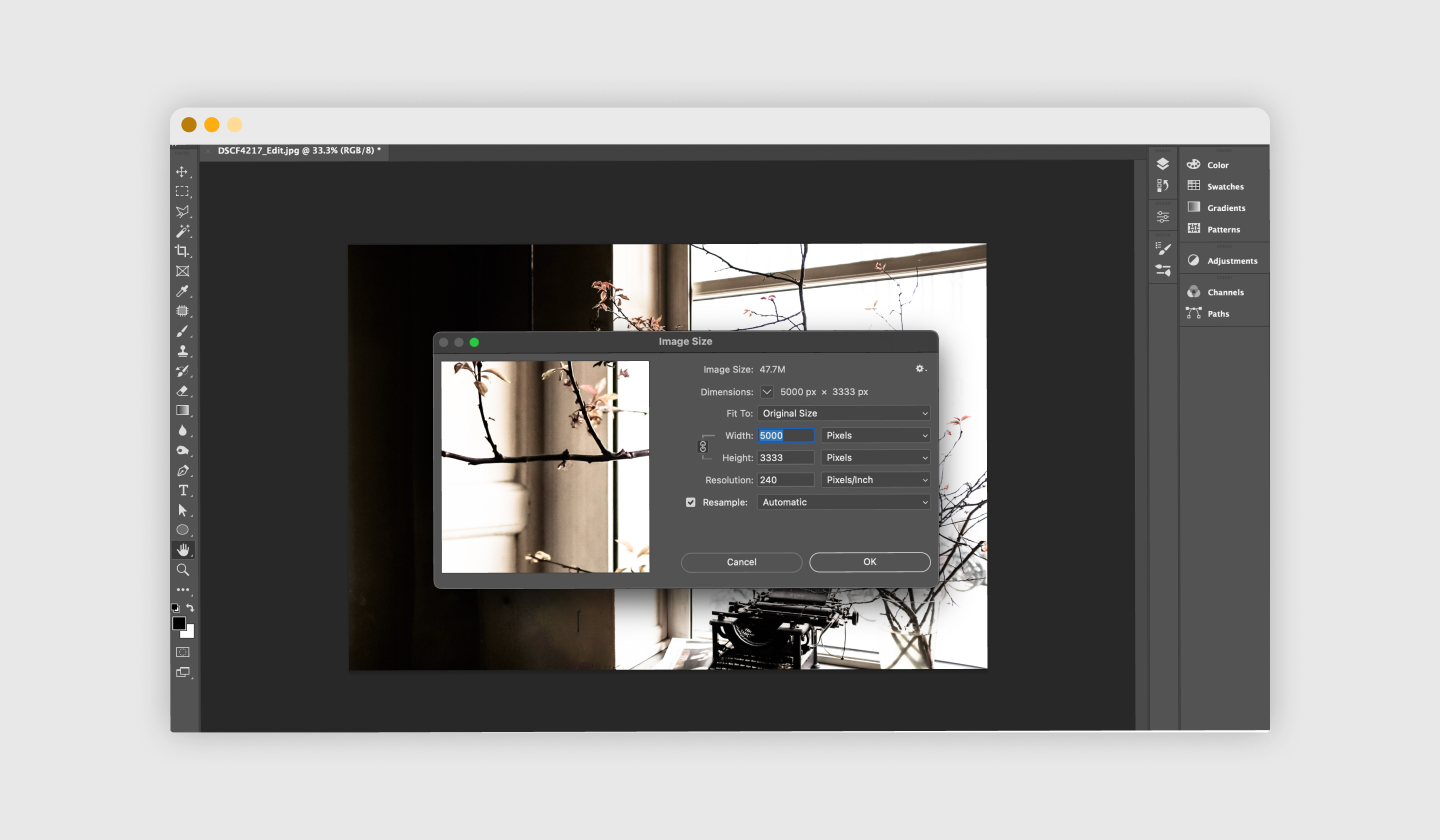The image size is (1440, 840).
Task: Choose the Horizontal Type tool
Action: [183, 490]
